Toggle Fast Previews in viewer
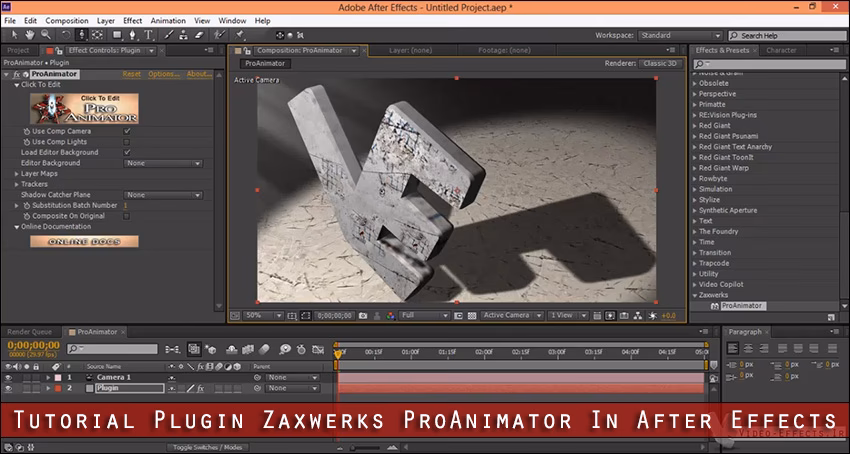Viewport: 850px width, 454px height. click(x=610, y=316)
